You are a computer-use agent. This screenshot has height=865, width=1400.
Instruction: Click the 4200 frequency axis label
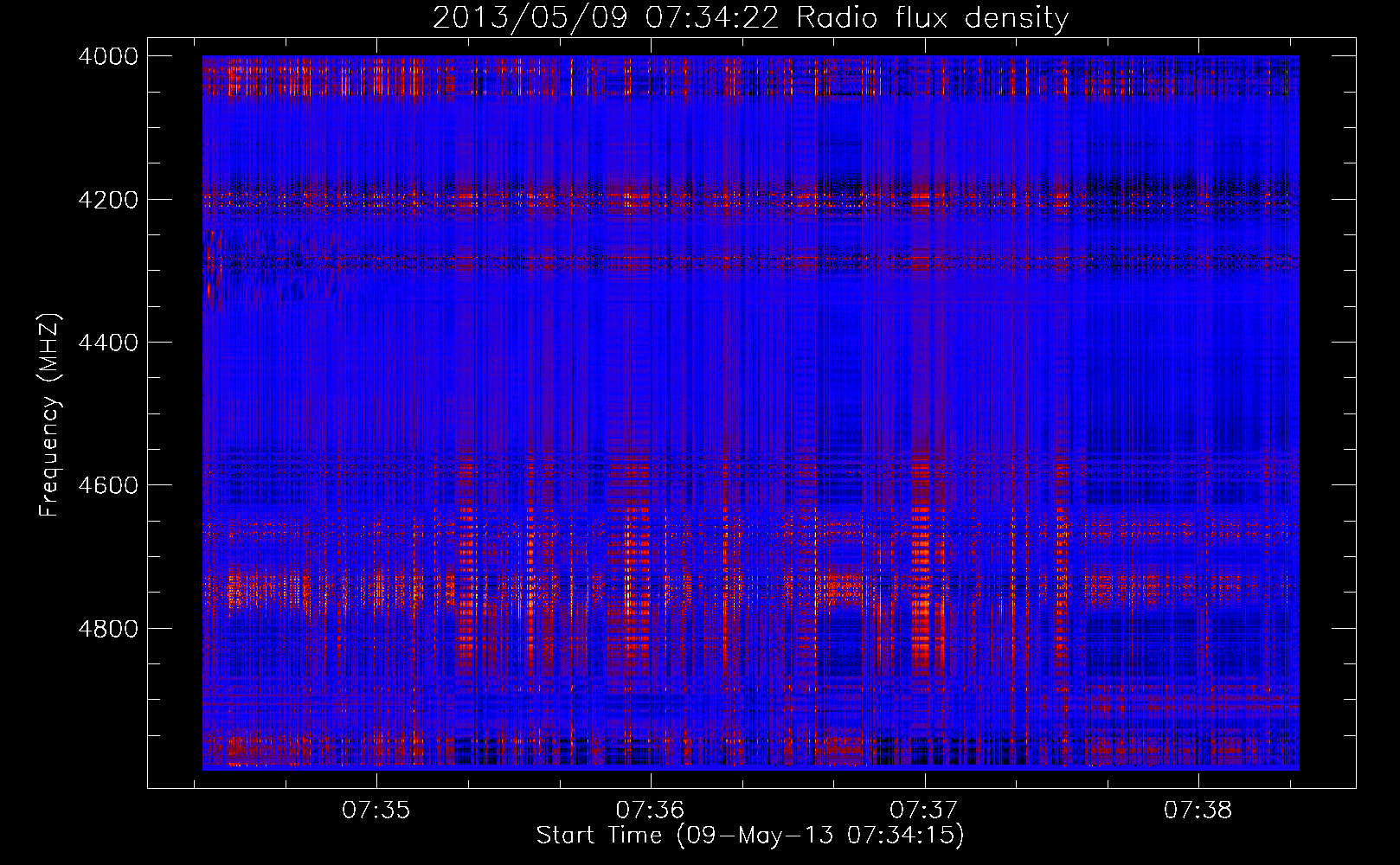point(108,200)
